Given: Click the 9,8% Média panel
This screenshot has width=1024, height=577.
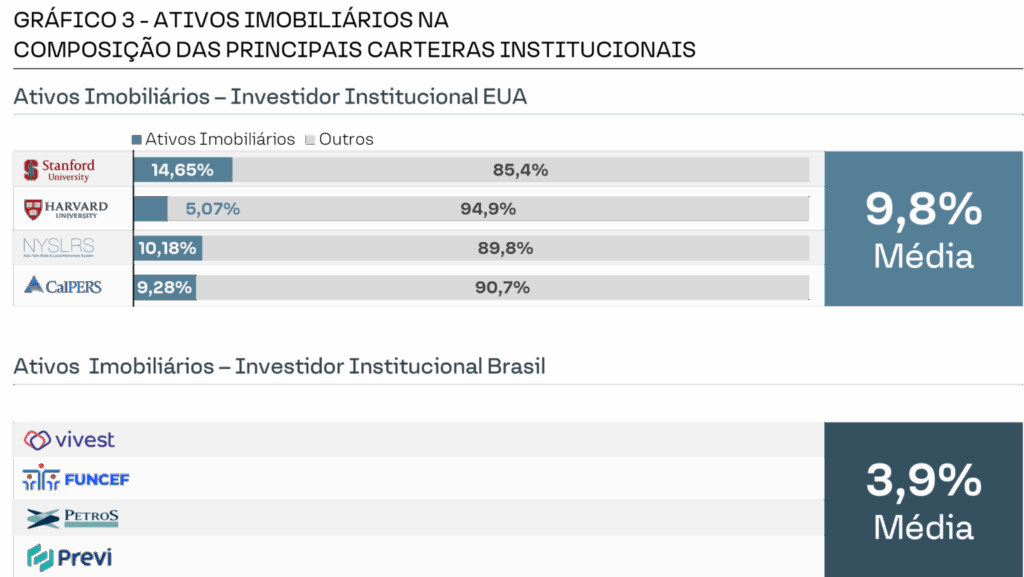Looking at the screenshot, I should point(923,229).
